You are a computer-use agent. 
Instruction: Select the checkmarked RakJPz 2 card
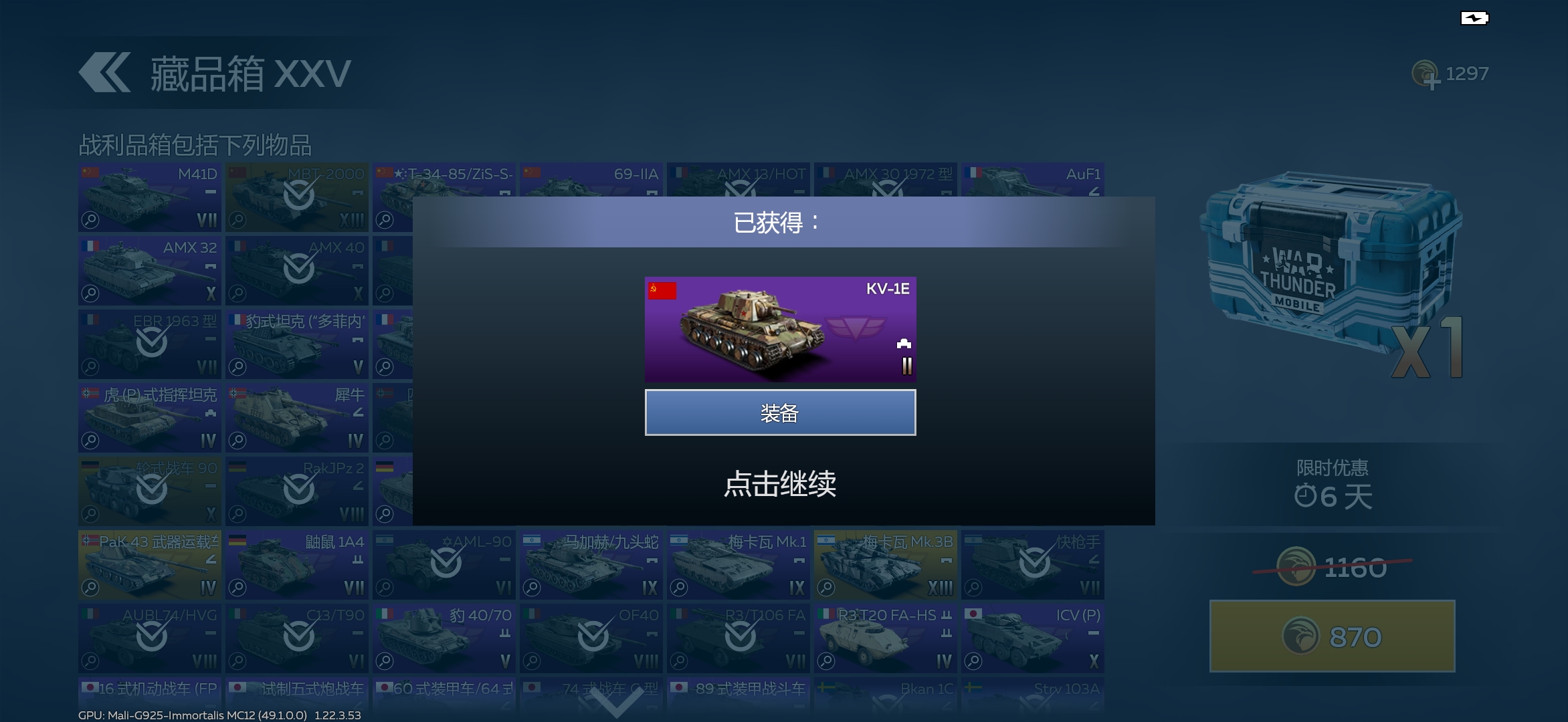coord(297,491)
